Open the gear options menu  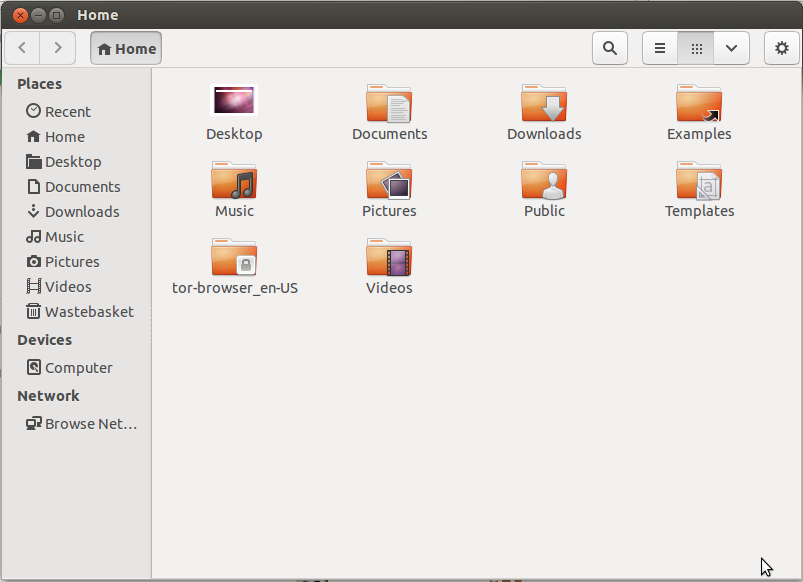tap(782, 47)
